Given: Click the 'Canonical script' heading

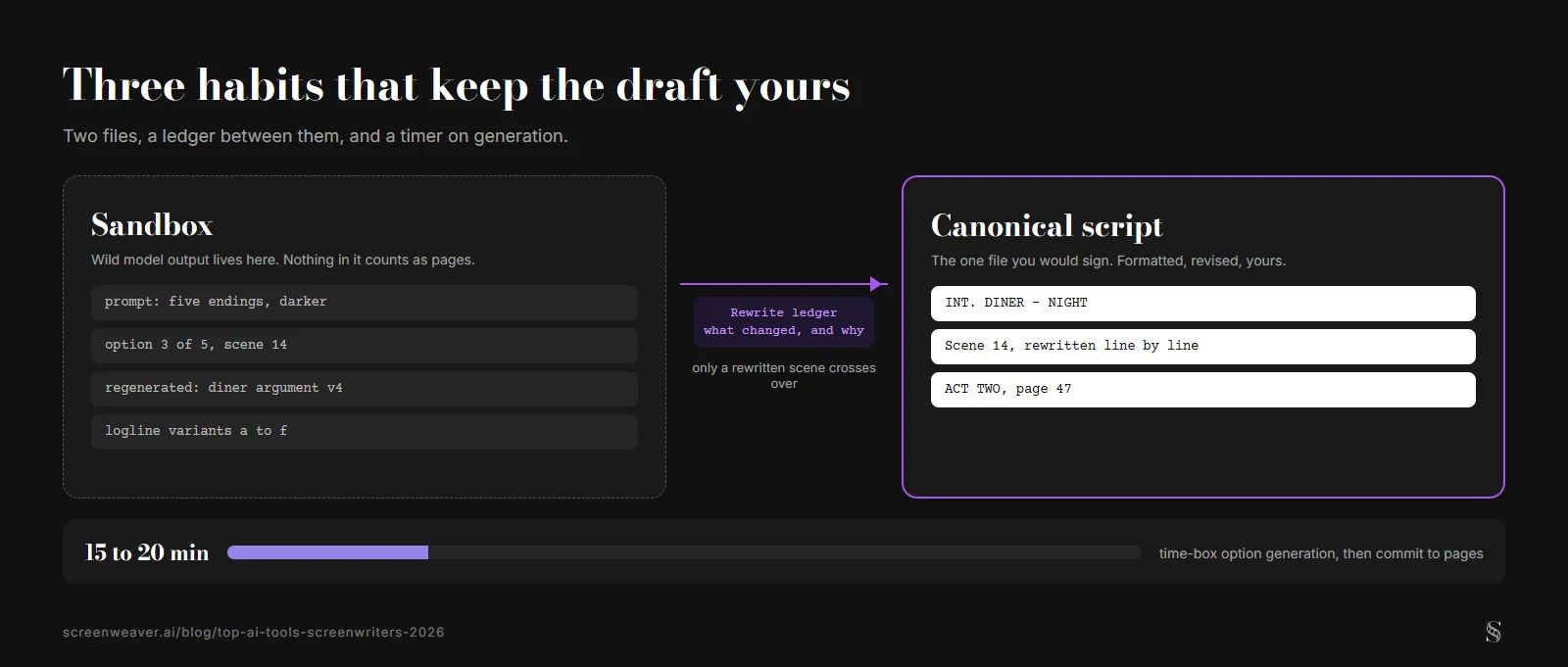Looking at the screenshot, I should point(1047,226).
